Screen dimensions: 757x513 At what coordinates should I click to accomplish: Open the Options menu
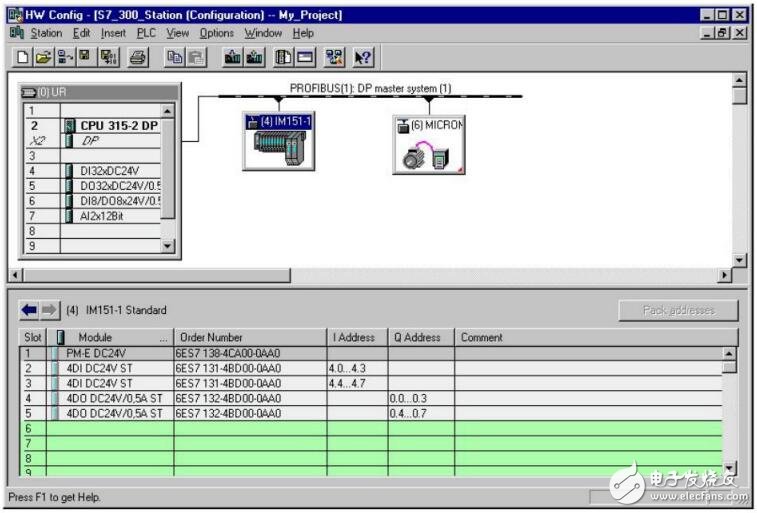click(x=216, y=33)
